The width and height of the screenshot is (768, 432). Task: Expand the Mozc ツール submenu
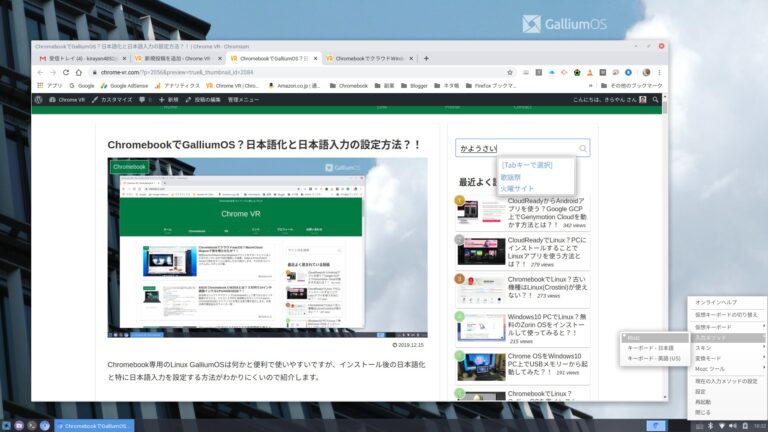pyautogui.click(x=727, y=369)
